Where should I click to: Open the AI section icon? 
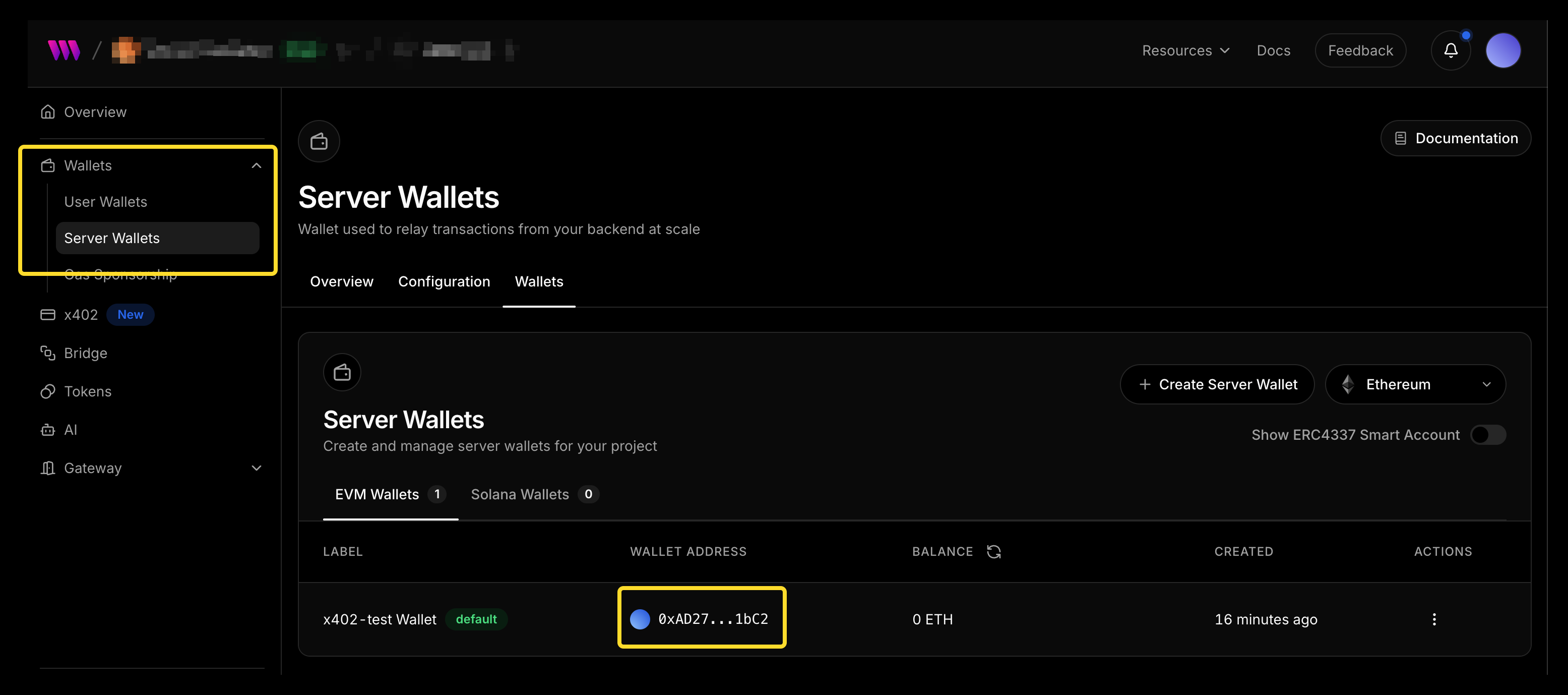(x=47, y=429)
